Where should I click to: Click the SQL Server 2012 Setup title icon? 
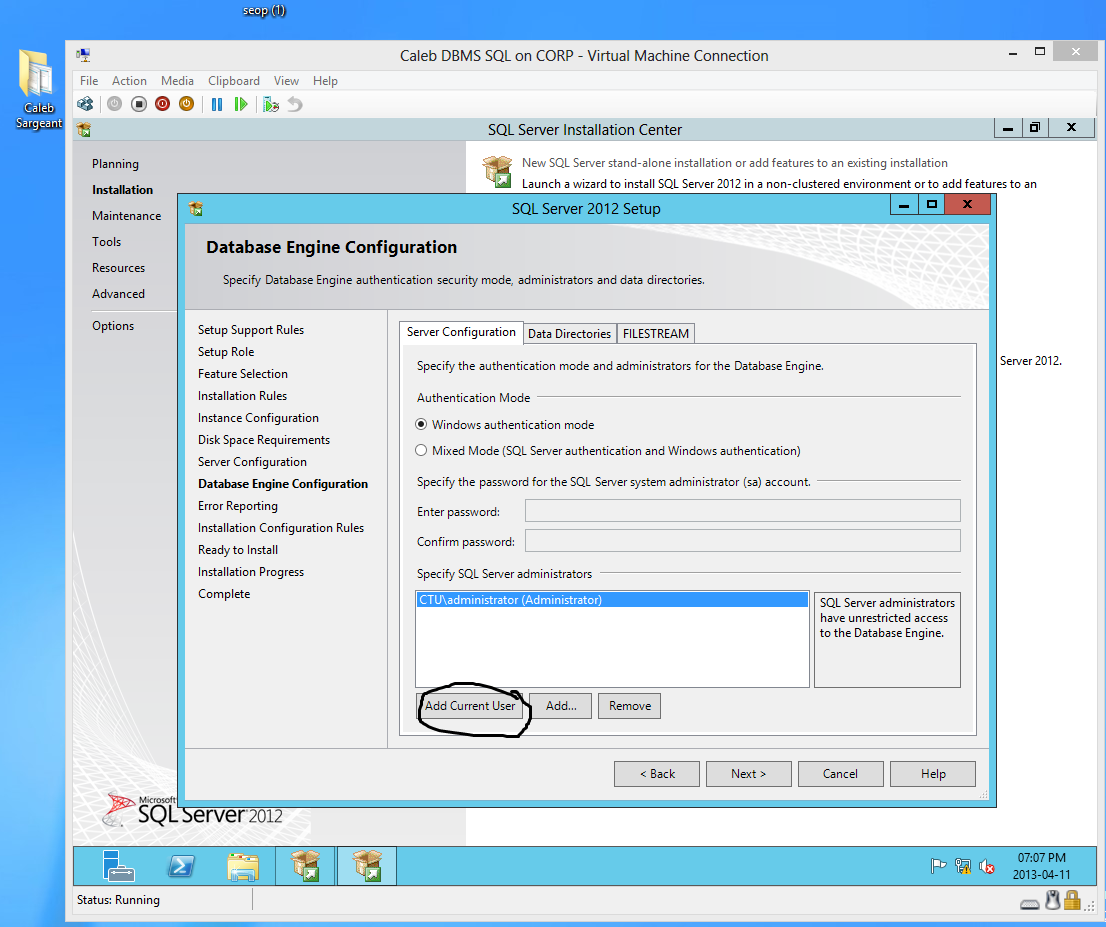coord(196,208)
